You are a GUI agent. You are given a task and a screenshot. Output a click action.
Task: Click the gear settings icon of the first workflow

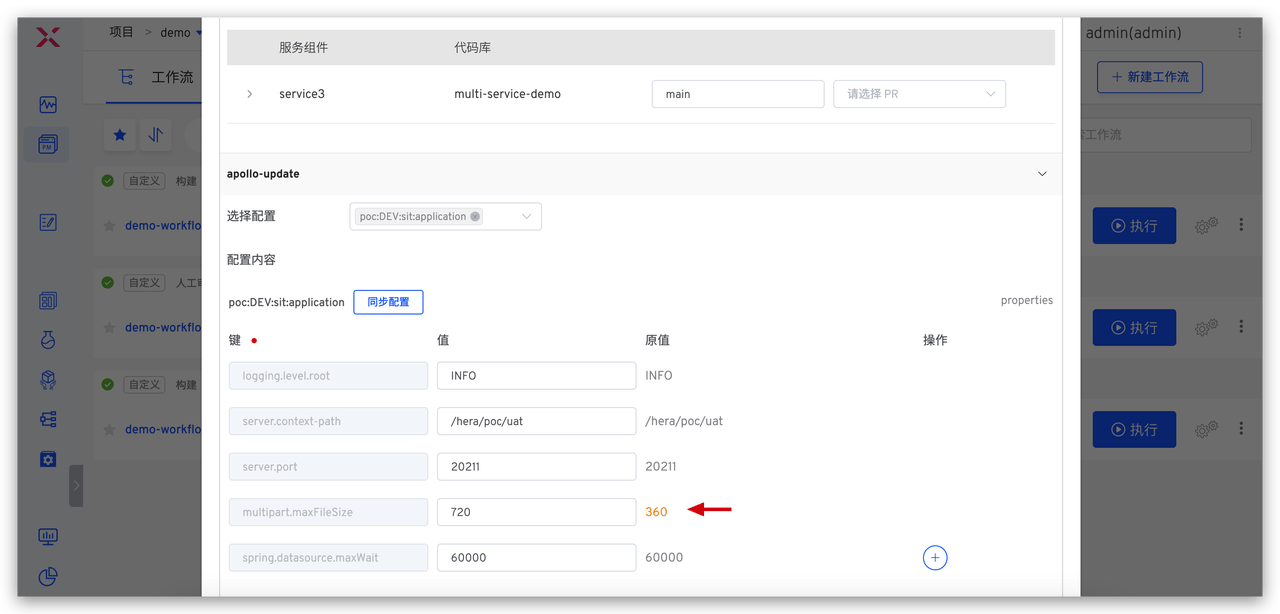click(x=1206, y=226)
